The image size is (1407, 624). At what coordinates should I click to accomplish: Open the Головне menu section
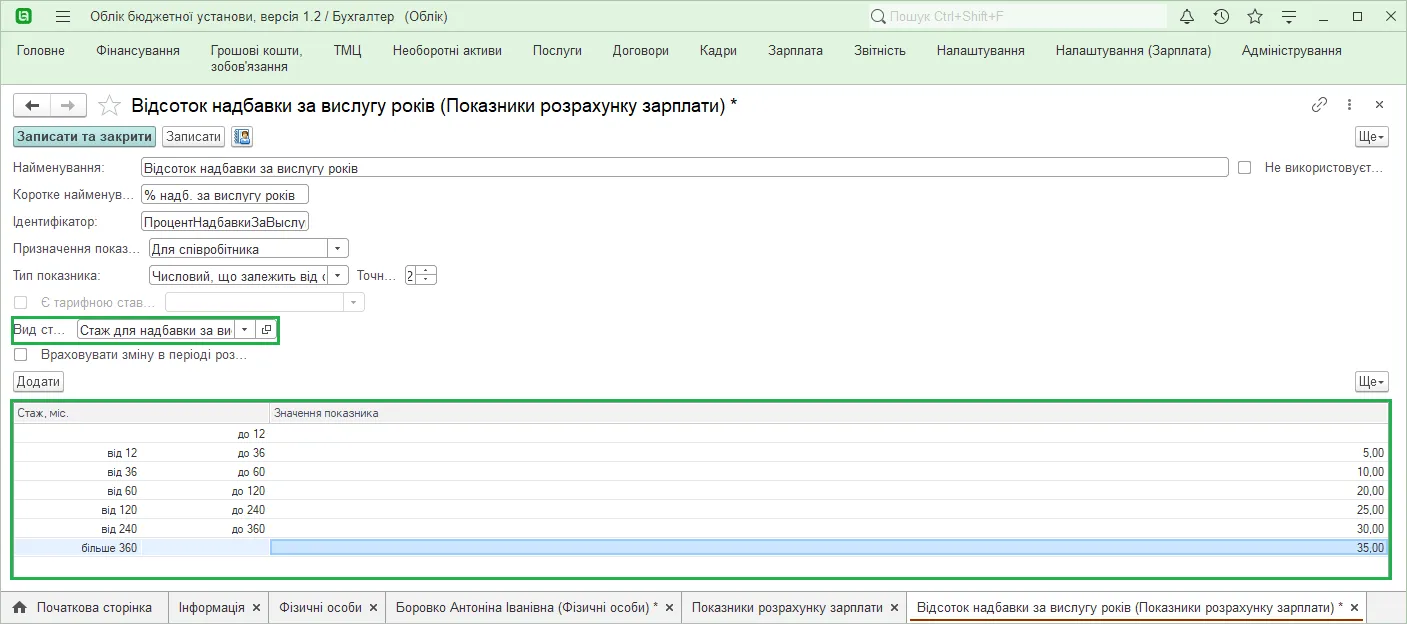[41, 50]
